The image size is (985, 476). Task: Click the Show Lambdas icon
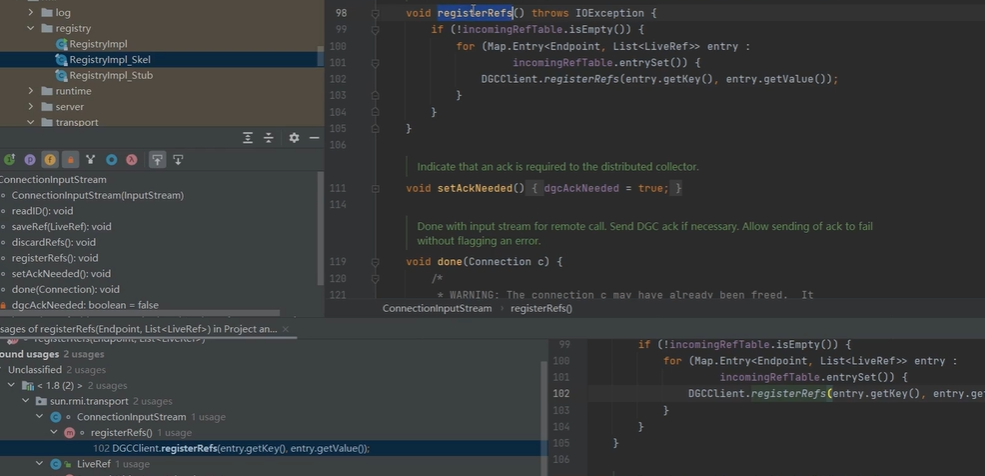[x=132, y=160]
